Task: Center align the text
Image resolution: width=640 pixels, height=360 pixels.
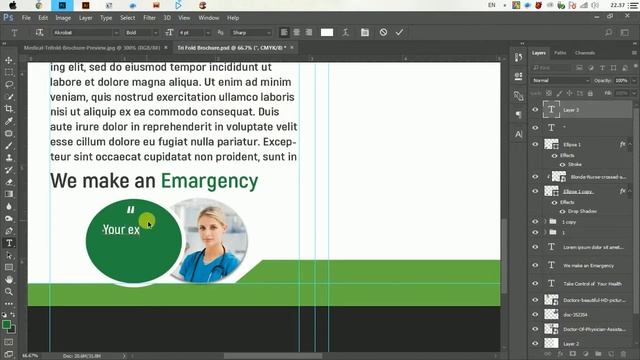Action: (x=297, y=32)
